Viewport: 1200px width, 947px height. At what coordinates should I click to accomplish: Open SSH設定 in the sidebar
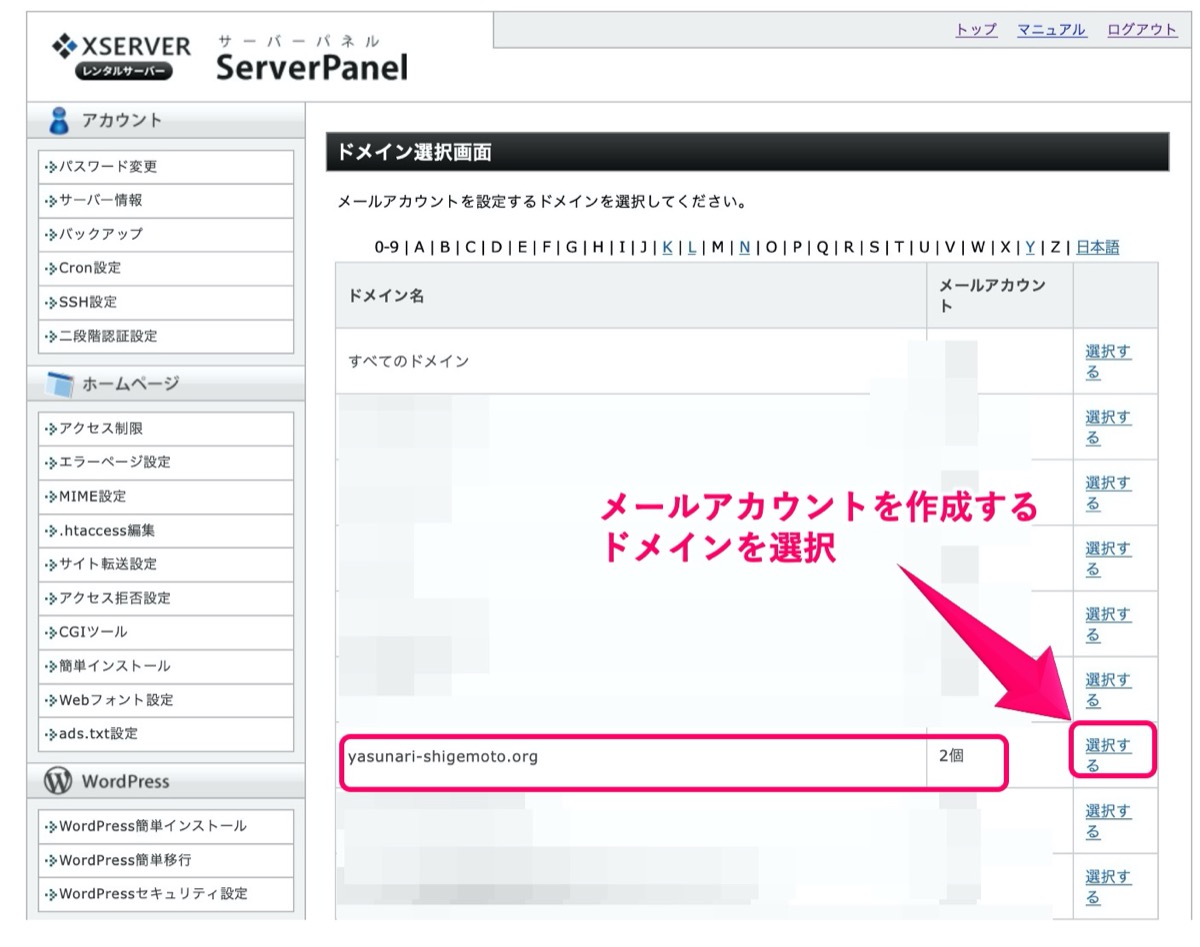[x=166, y=303]
